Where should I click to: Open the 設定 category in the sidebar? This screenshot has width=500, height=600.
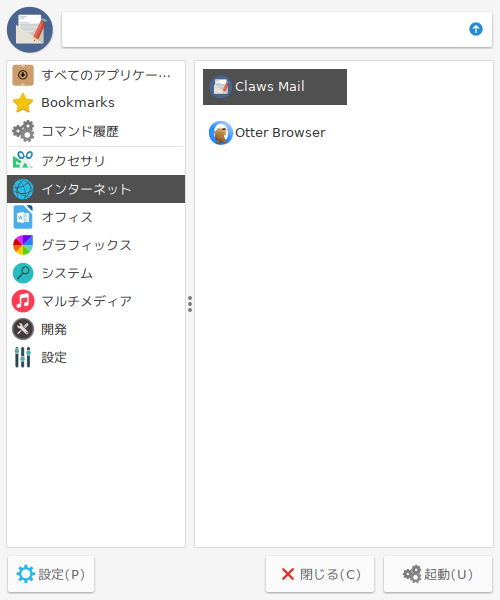96,357
